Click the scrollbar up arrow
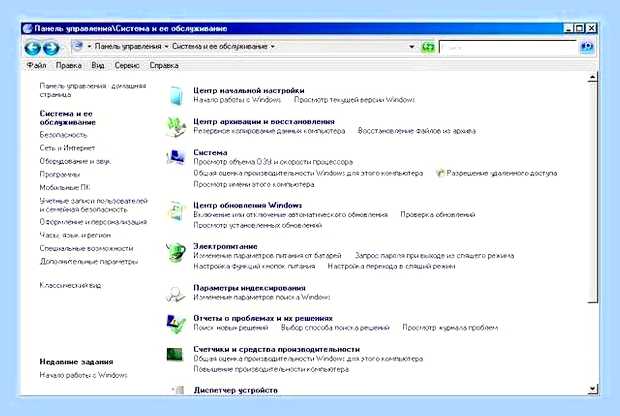620x416 pixels. 592,77
